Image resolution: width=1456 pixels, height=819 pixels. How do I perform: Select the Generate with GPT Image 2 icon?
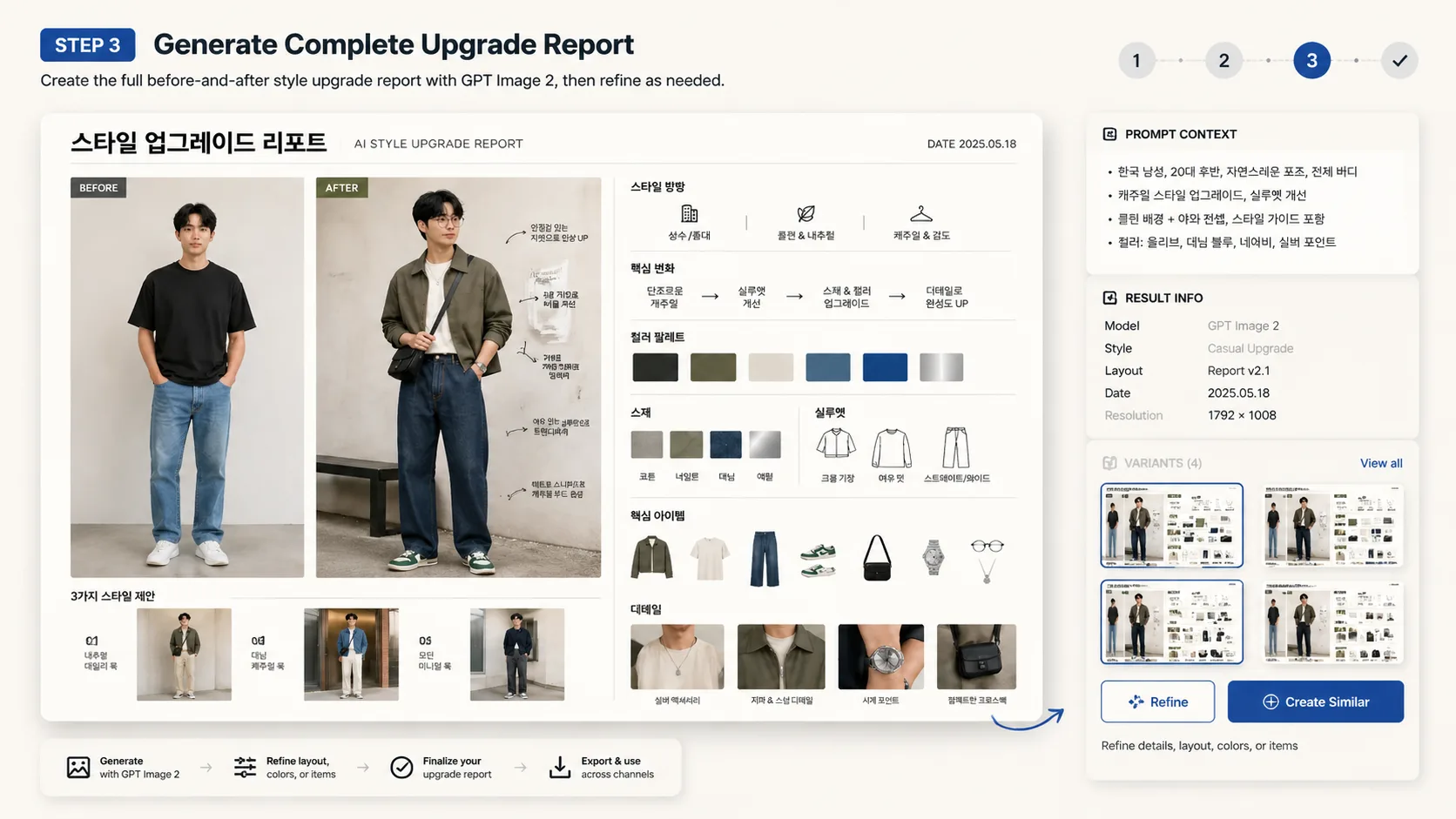(x=79, y=767)
